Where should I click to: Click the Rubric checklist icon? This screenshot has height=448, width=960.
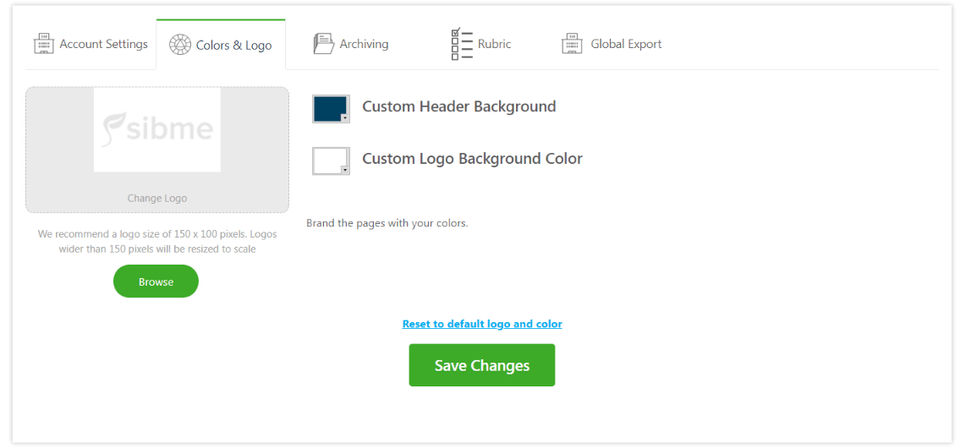(462, 43)
